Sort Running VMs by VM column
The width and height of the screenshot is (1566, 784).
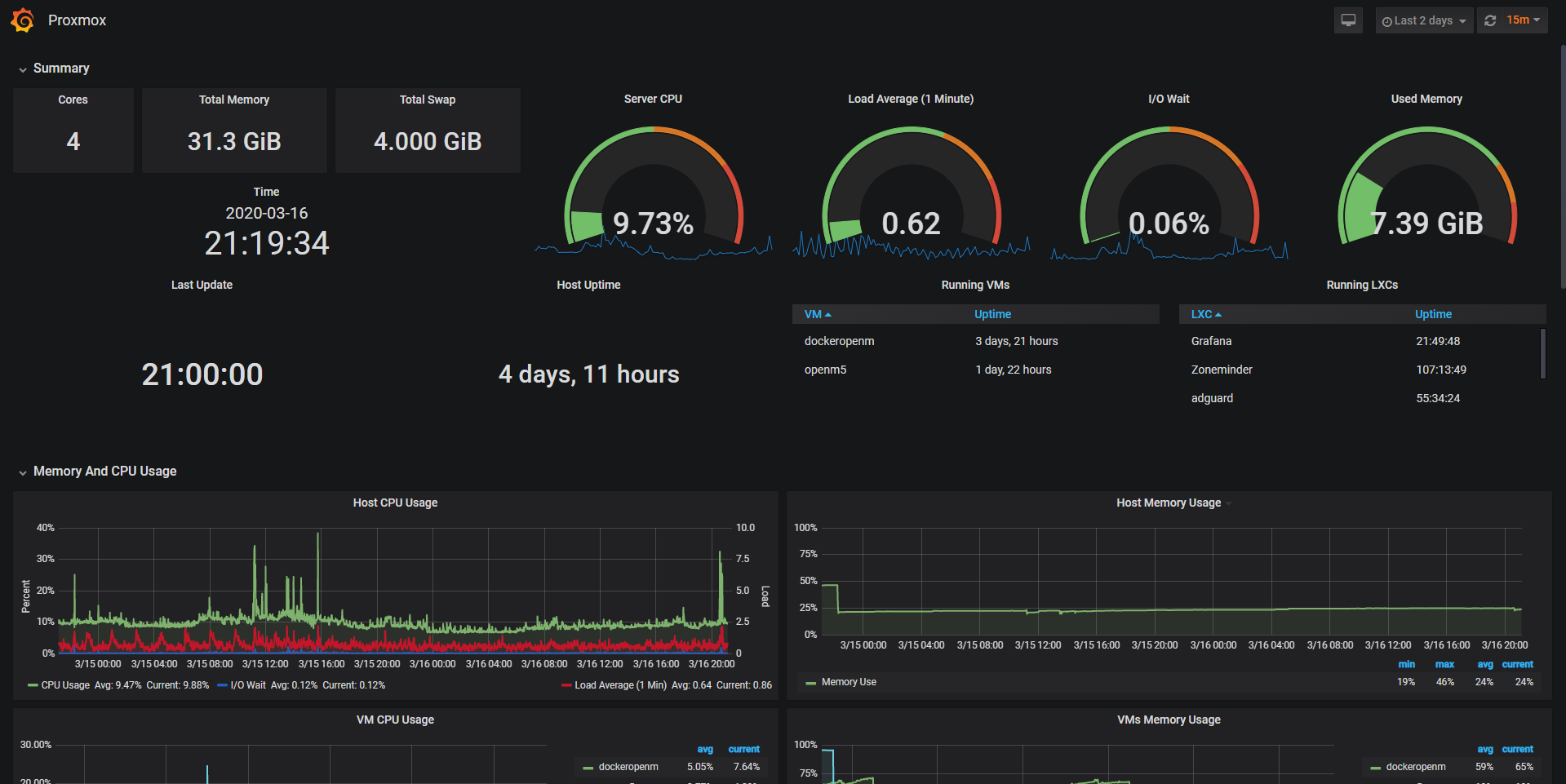pyautogui.click(x=818, y=314)
